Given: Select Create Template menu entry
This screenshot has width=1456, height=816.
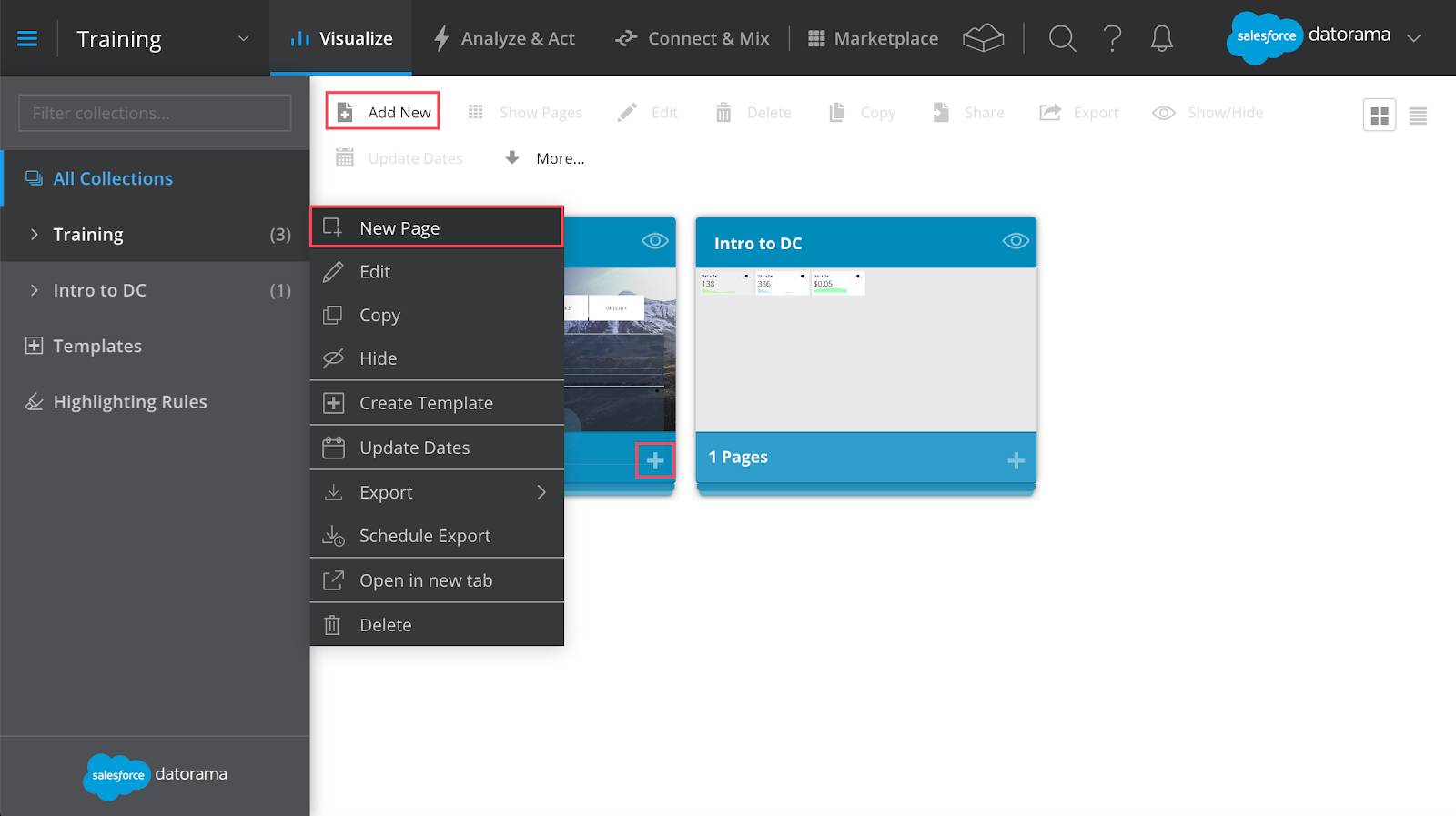Looking at the screenshot, I should tap(437, 403).
